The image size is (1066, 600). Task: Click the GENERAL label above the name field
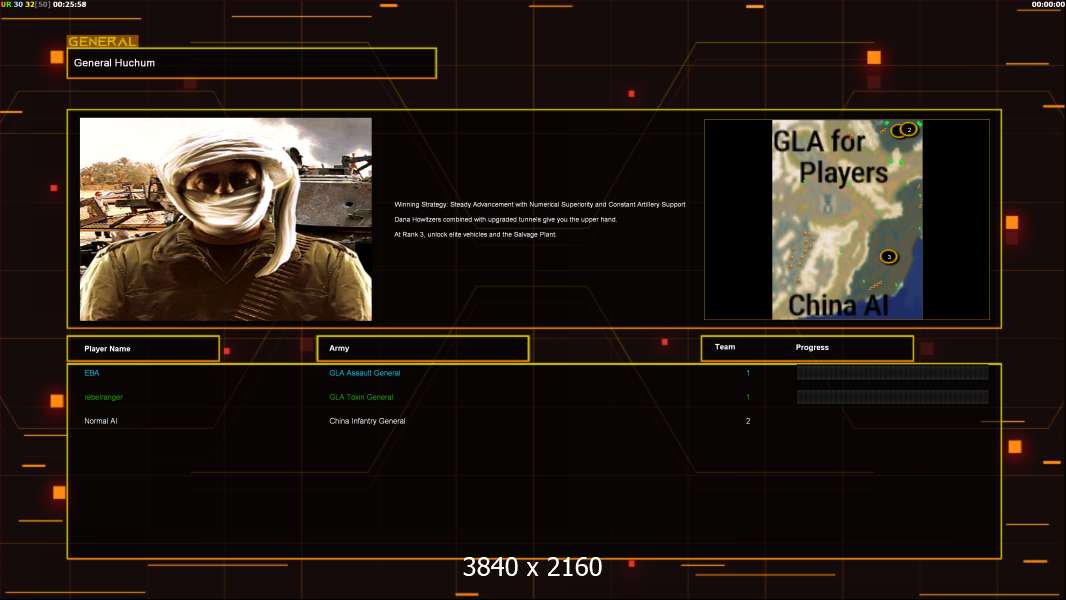click(103, 41)
